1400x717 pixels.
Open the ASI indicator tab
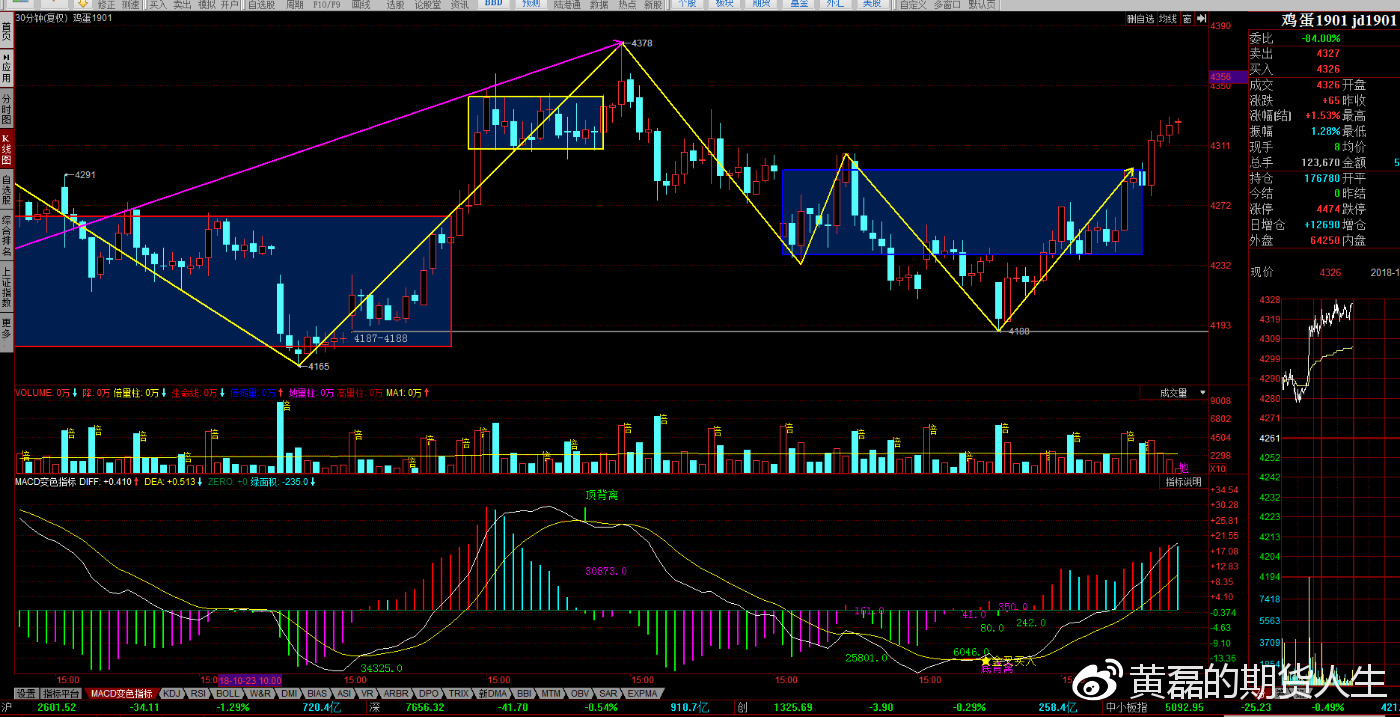tap(344, 693)
